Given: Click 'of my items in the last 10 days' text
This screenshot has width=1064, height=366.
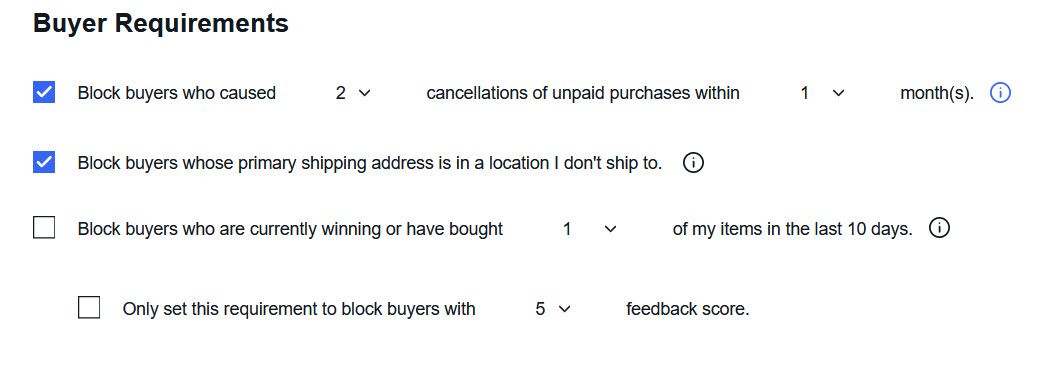Looking at the screenshot, I should click(793, 230).
